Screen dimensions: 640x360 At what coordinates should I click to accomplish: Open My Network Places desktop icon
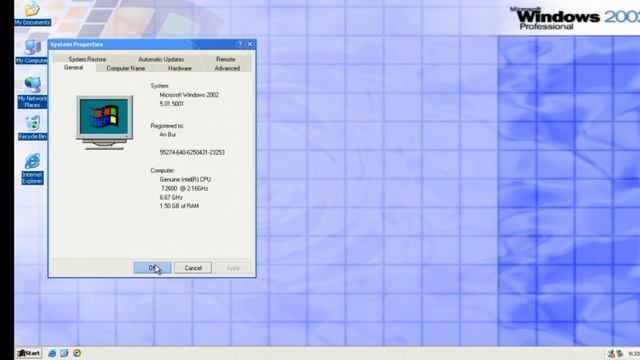click(32, 92)
